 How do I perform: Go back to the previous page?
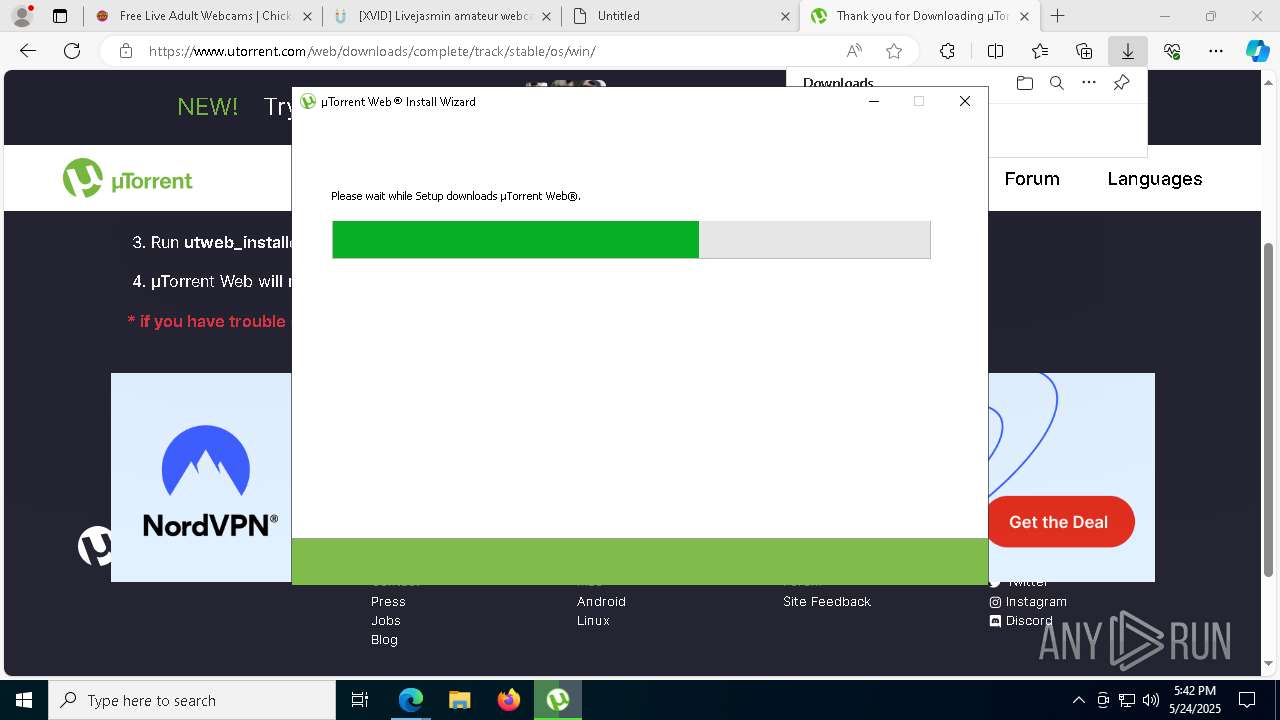[x=28, y=51]
